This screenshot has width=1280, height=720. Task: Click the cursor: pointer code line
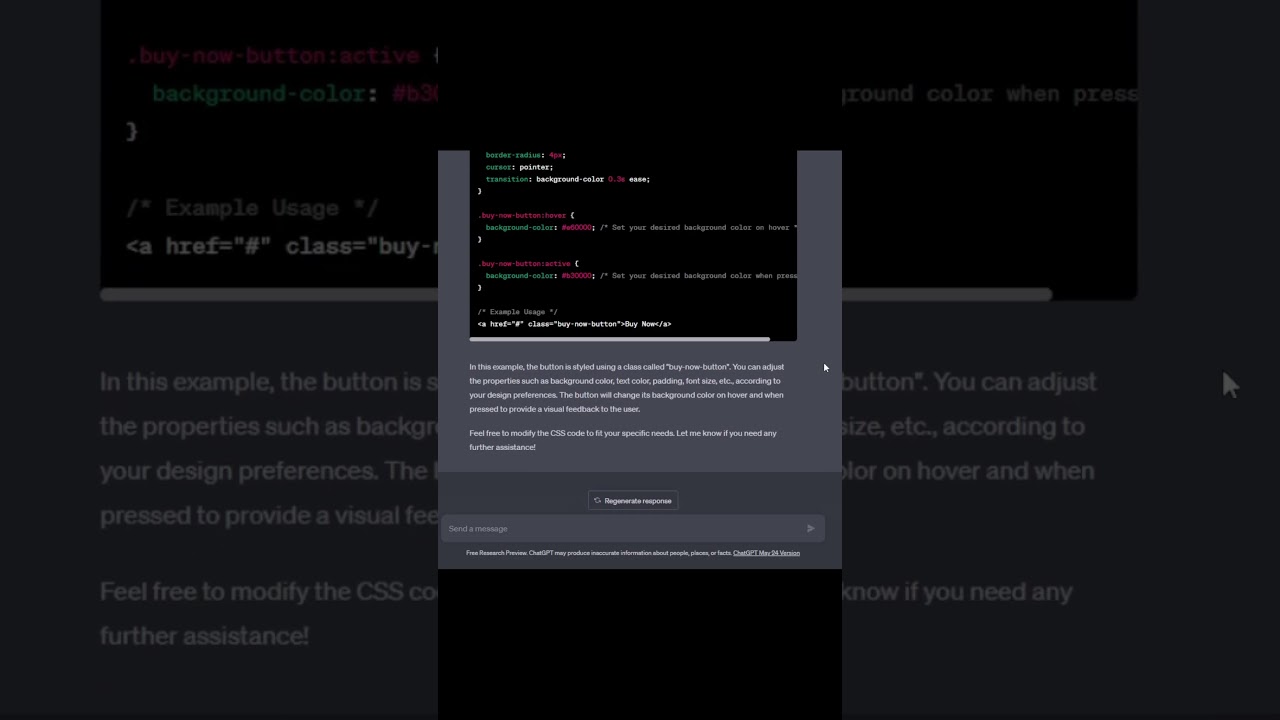click(x=519, y=167)
